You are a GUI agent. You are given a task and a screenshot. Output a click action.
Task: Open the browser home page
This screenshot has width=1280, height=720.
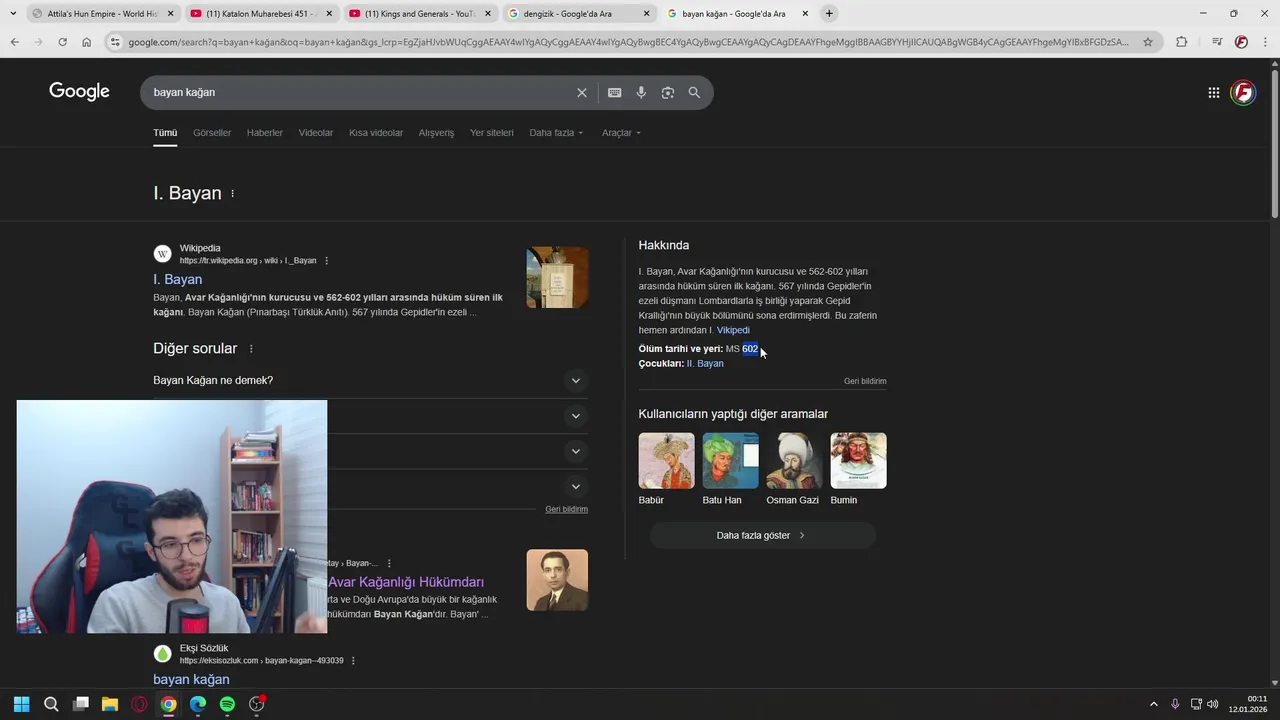[x=86, y=42]
